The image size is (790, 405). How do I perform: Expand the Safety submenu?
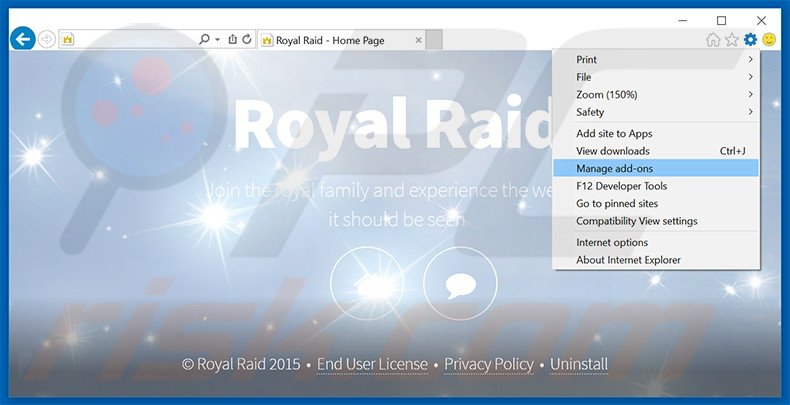[x=656, y=112]
